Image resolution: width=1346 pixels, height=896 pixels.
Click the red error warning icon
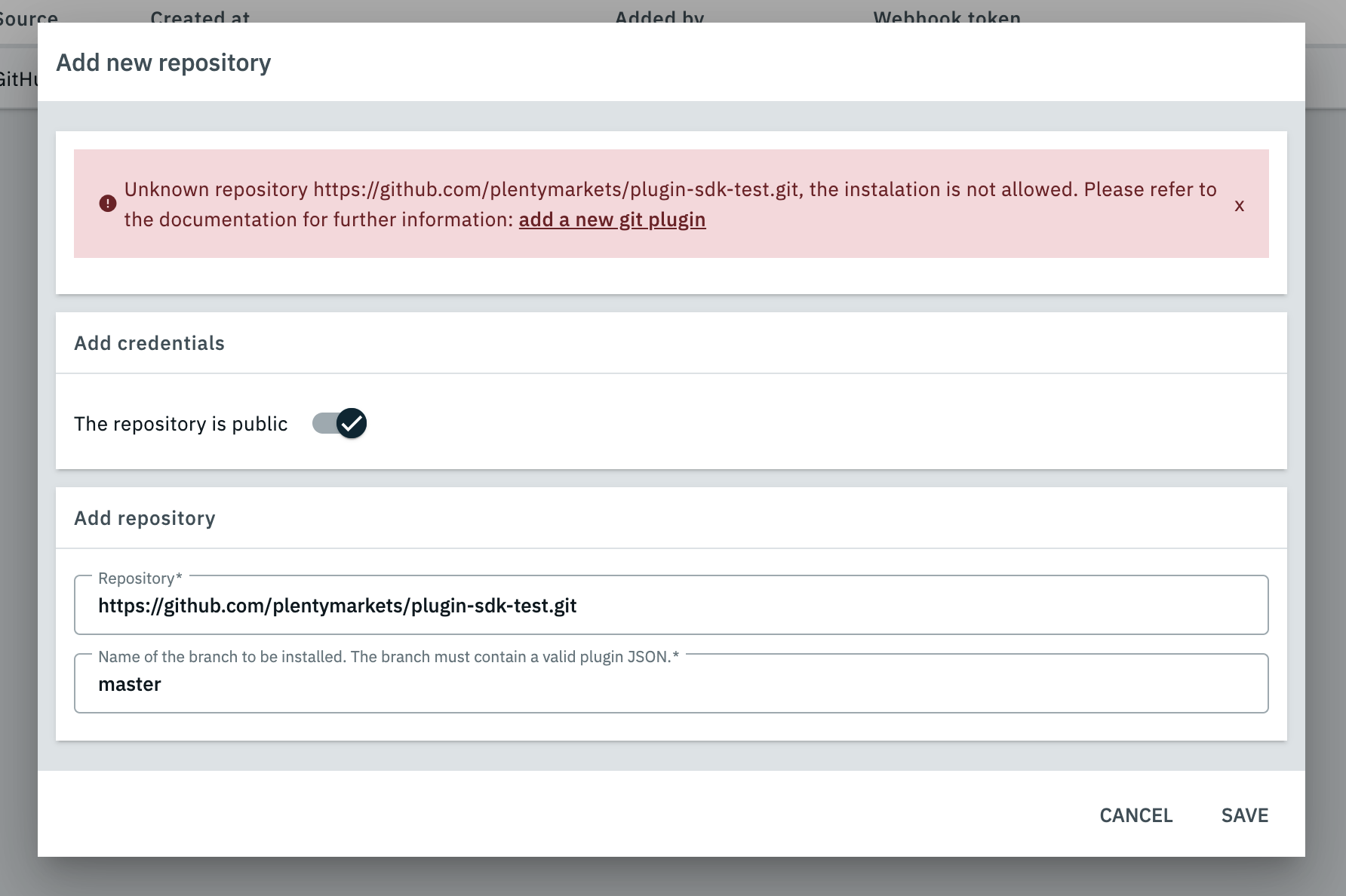108,204
